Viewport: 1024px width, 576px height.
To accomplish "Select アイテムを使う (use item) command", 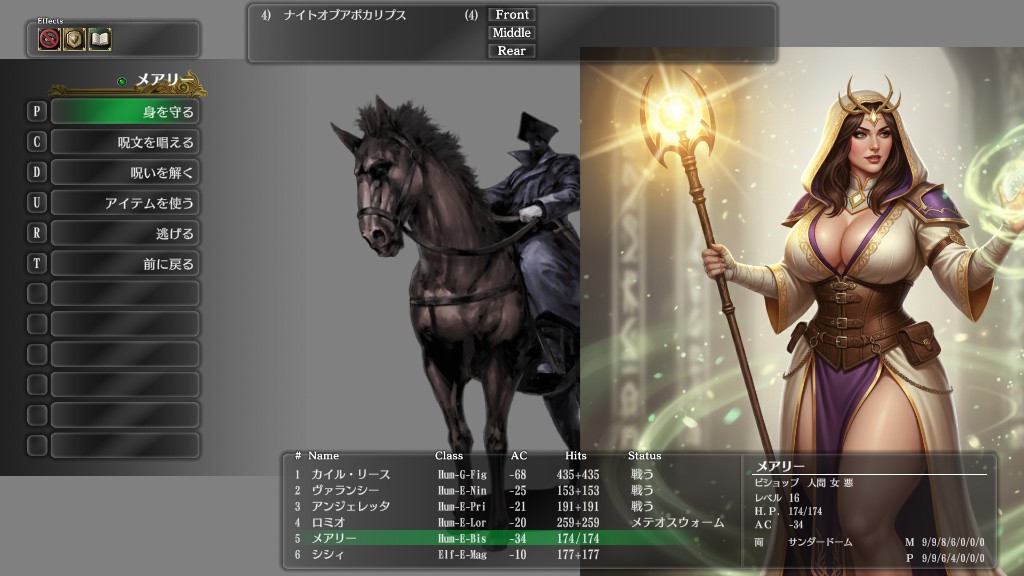I will (x=124, y=203).
